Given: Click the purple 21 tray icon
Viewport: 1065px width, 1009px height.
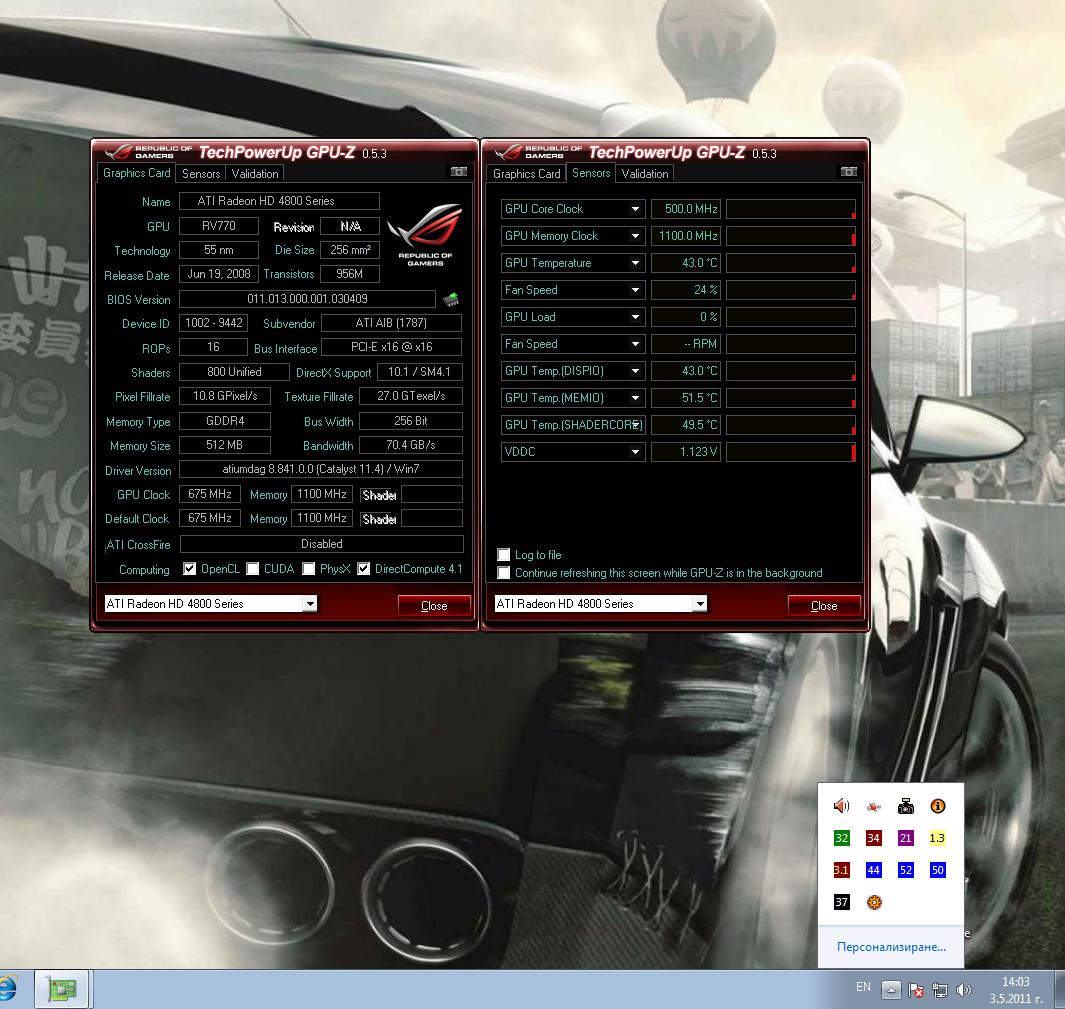Looking at the screenshot, I should coord(905,838).
